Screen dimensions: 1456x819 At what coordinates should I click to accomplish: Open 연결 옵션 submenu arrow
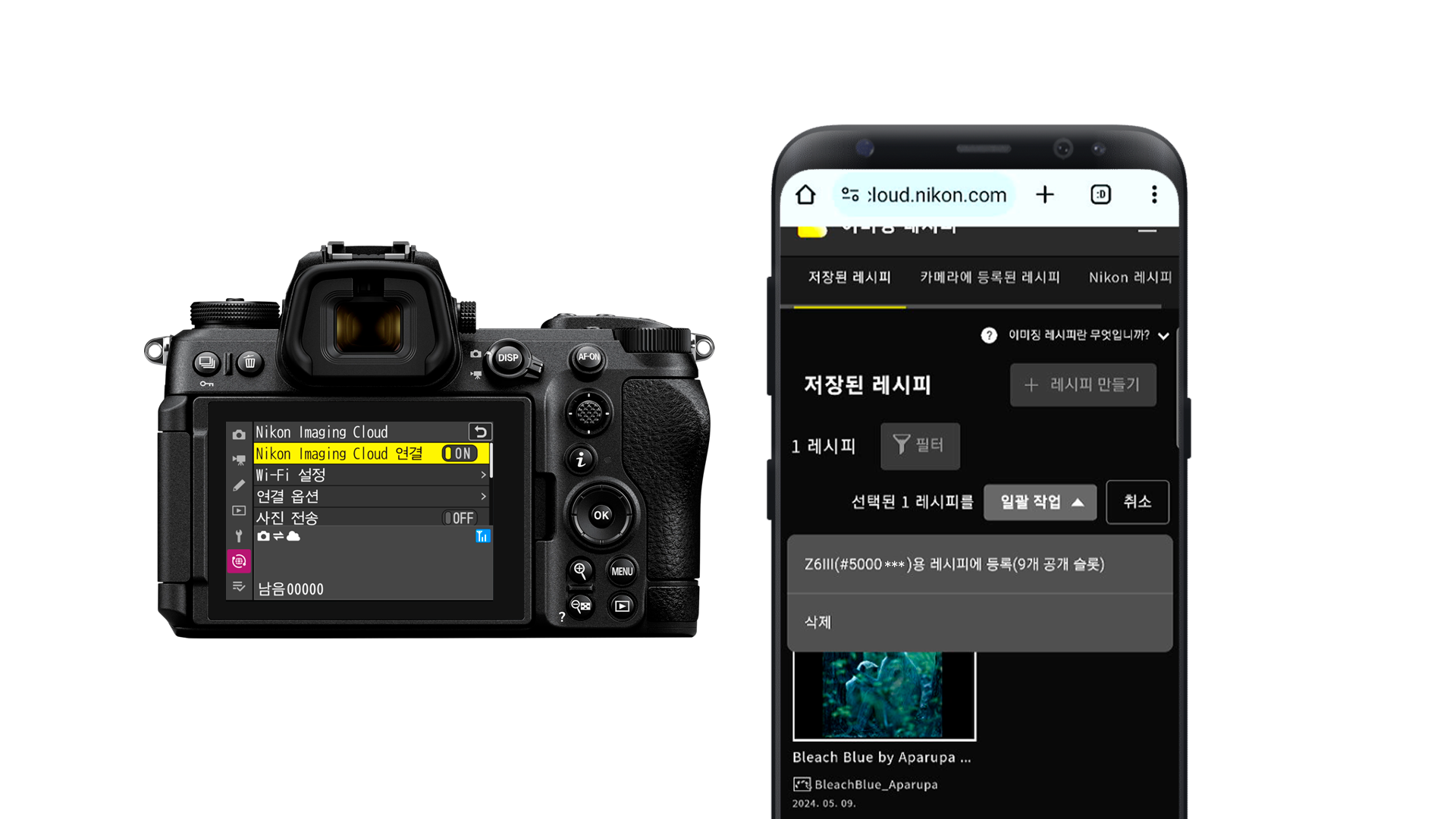click(x=483, y=496)
